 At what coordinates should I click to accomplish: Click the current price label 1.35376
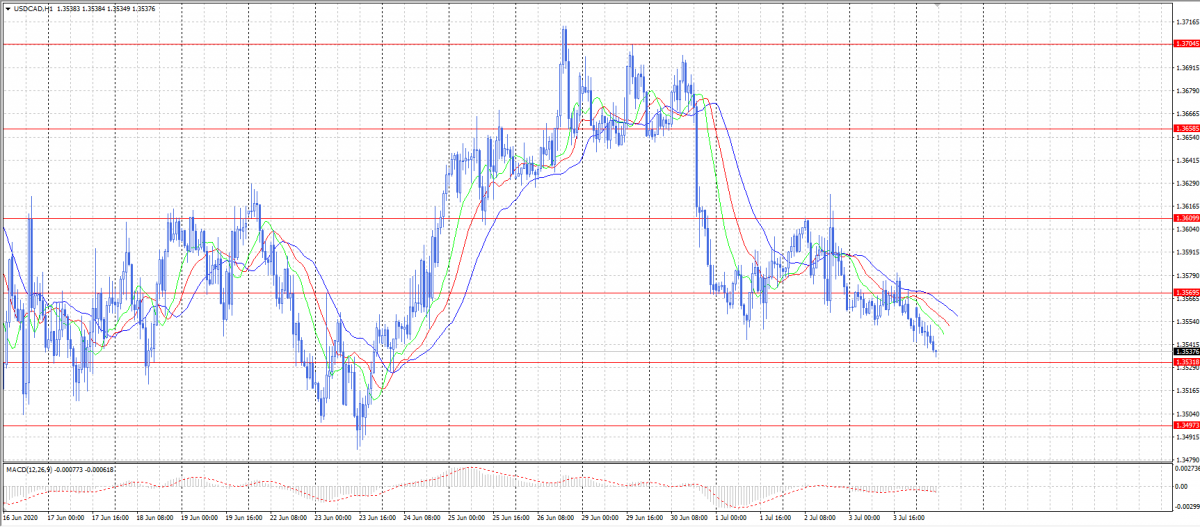point(1186,352)
